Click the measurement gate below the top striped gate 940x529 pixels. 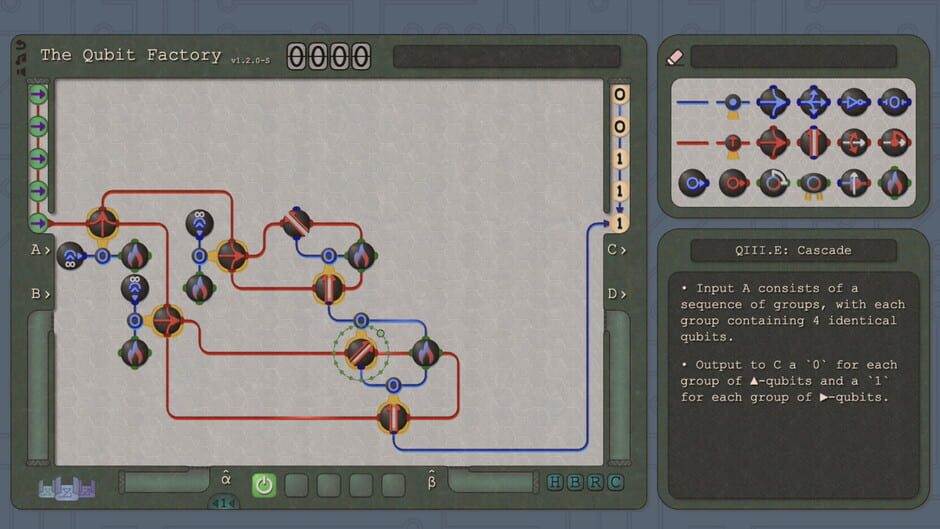tap(329, 287)
